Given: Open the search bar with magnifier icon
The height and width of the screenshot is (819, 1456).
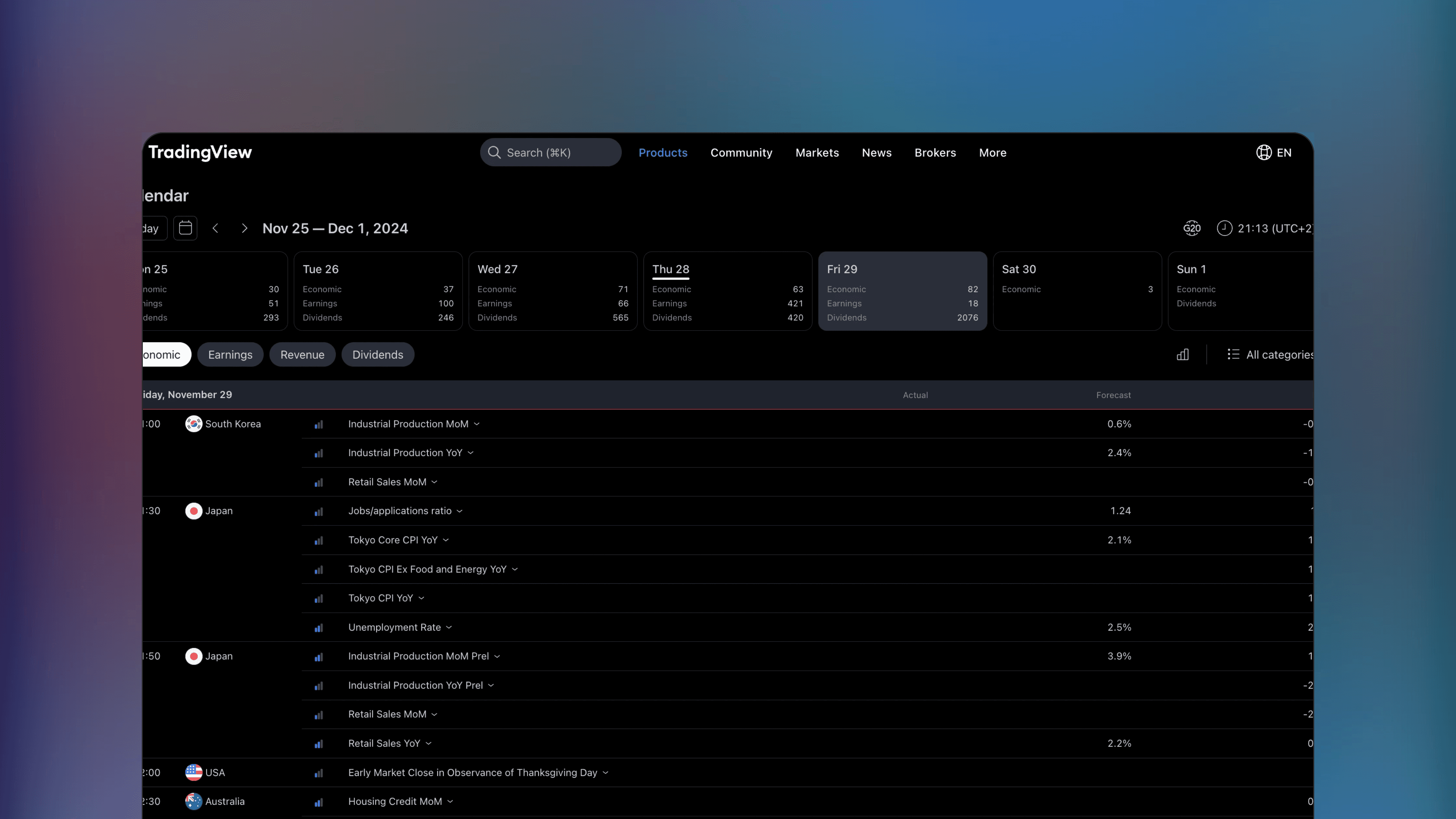Looking at the screenshot, I should click(550, 152).
